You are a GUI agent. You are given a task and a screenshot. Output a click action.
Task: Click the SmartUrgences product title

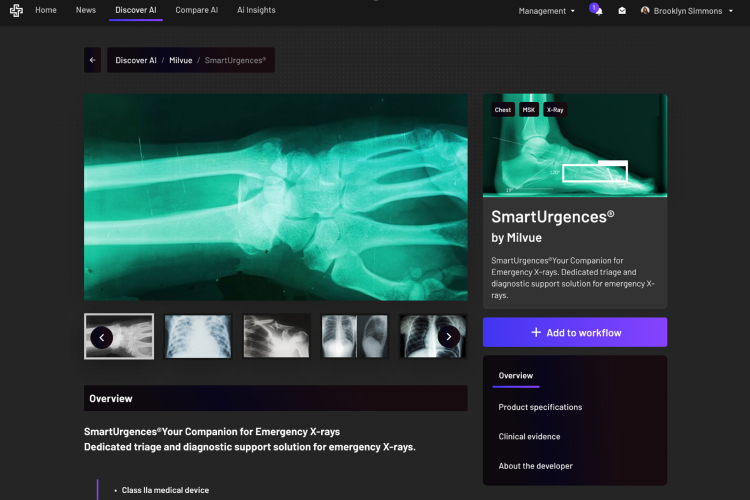[553, 217]
